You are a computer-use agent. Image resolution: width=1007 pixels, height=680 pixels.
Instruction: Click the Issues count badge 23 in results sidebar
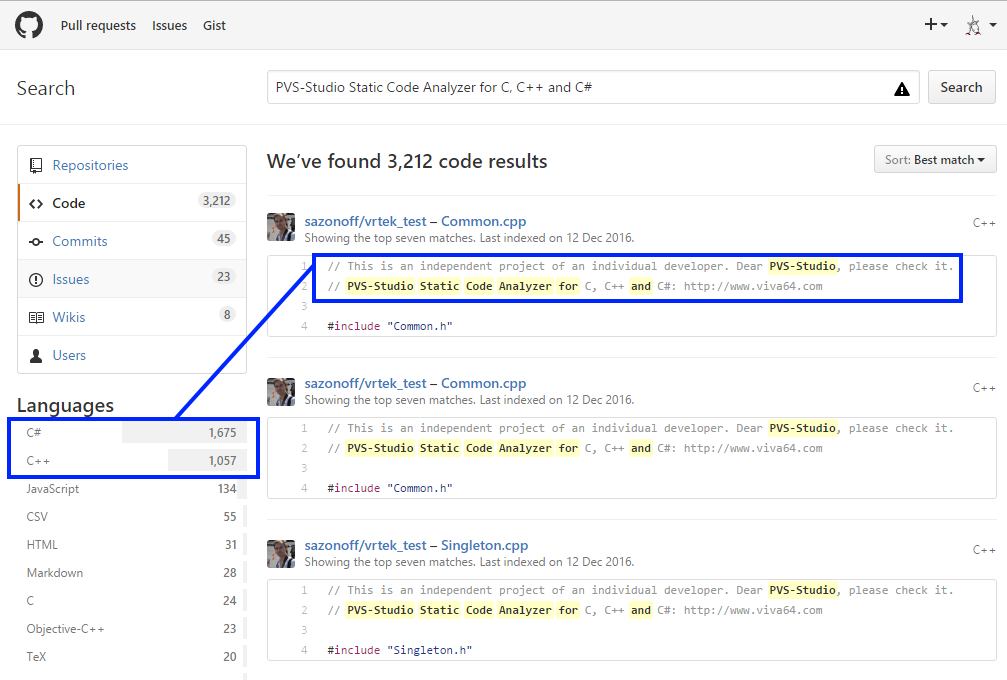tap(223, 276)
